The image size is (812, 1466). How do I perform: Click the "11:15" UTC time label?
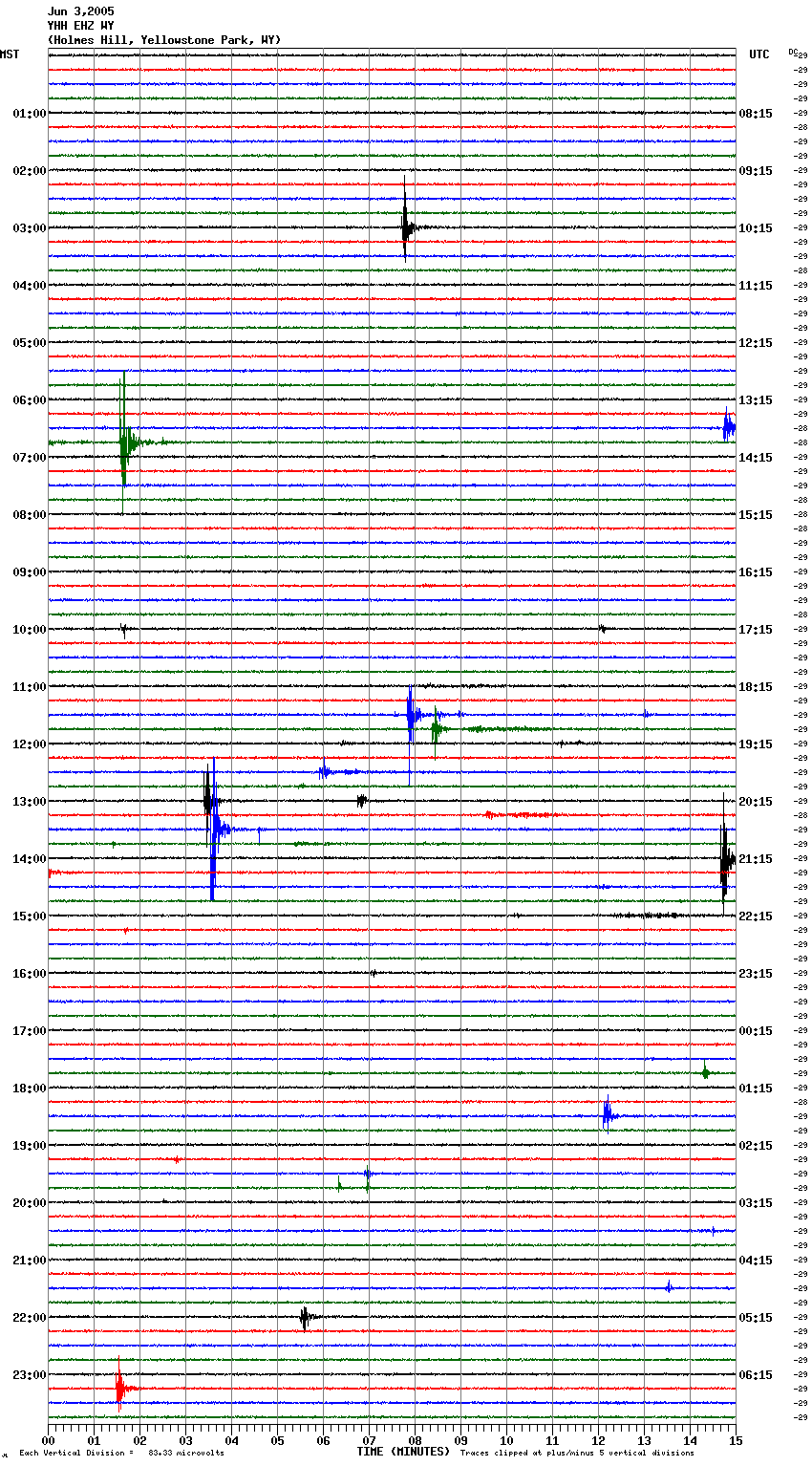pos(756,286)
